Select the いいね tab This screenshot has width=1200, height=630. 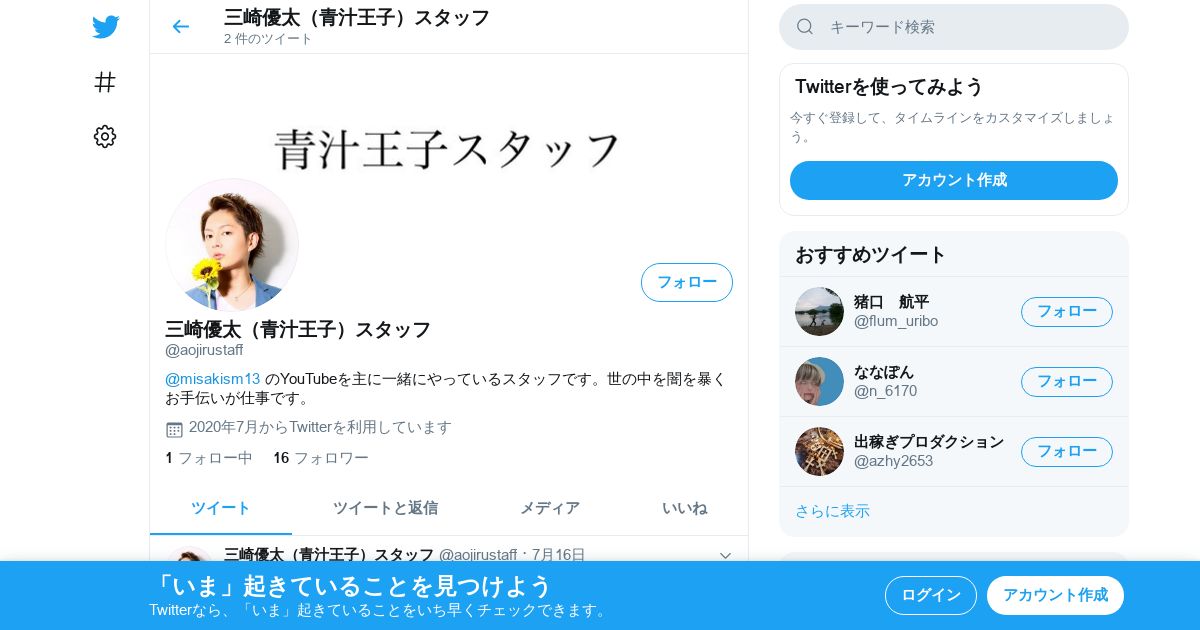point(684,508)
